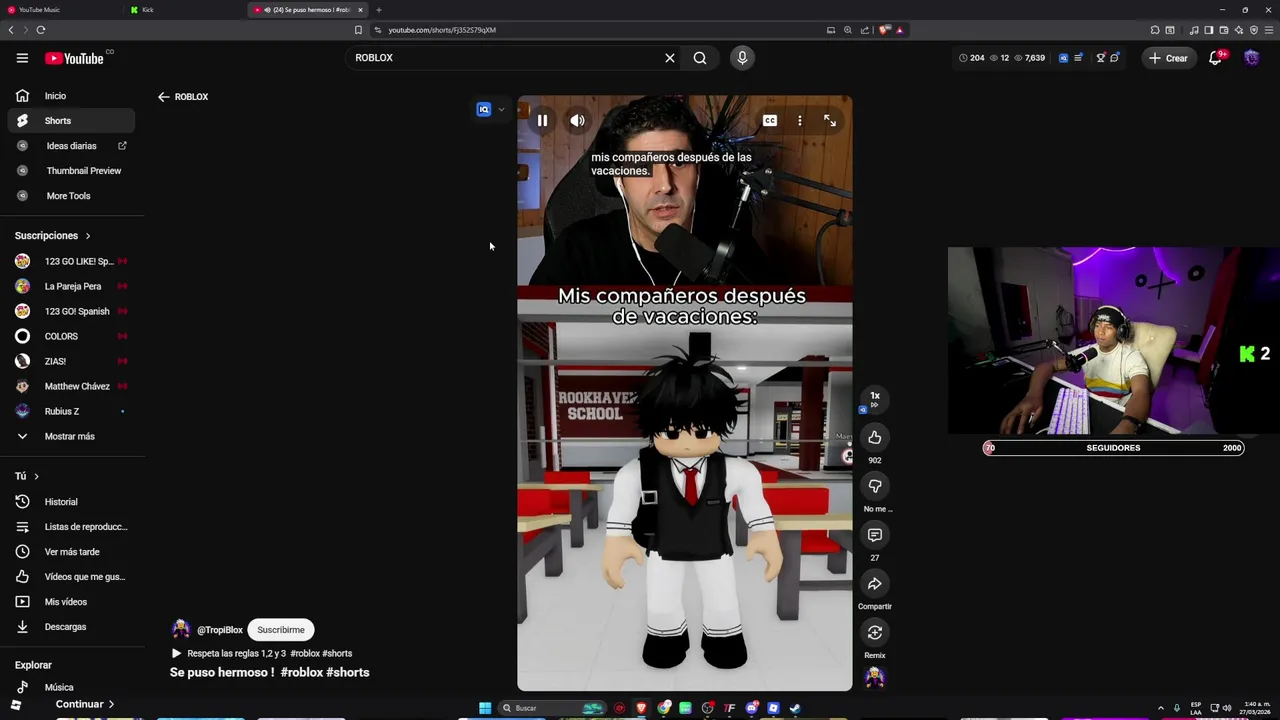Dislike the Short with thumbs down
The image size is (1280, 720).
pyautogui.click(x=875, y=486)
